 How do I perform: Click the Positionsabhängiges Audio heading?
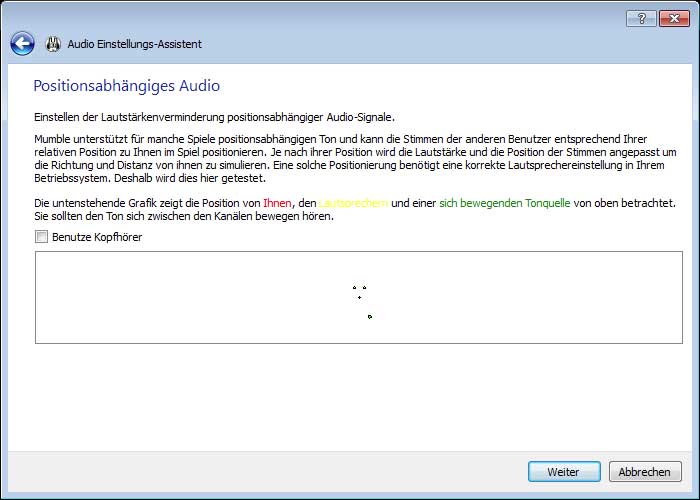pos(127,85)
